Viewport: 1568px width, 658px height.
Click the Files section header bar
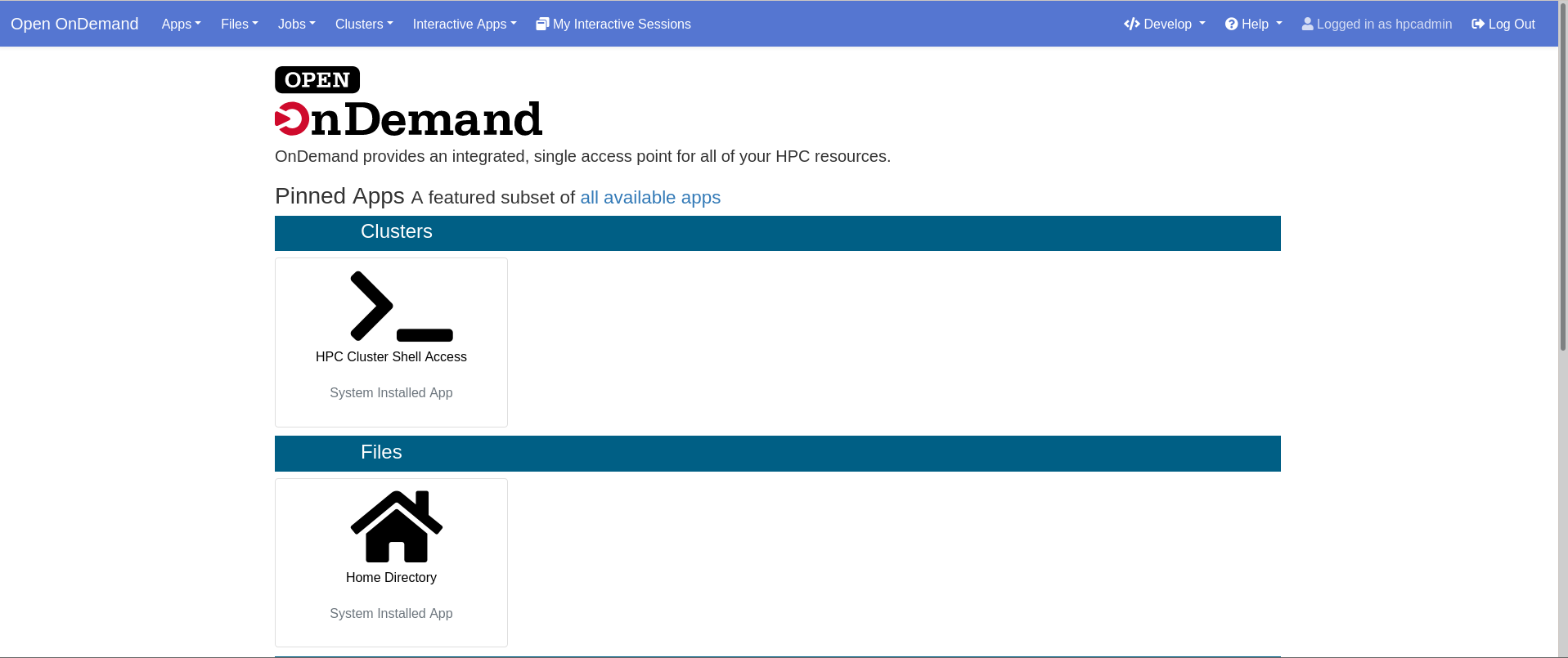[x=778, y=454]
